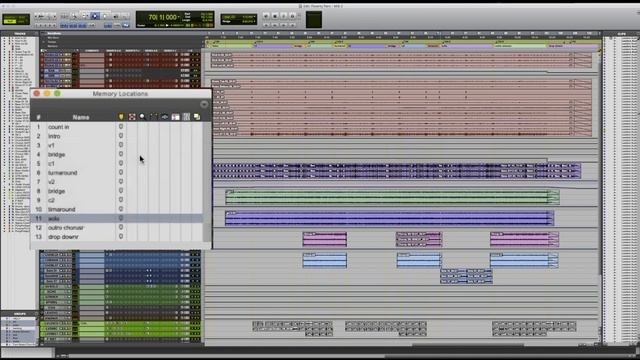Image resolution: width=640 pixels, height=360 pixels.
Task: Select the long purple clip below green clip
Action: point(389,218)
